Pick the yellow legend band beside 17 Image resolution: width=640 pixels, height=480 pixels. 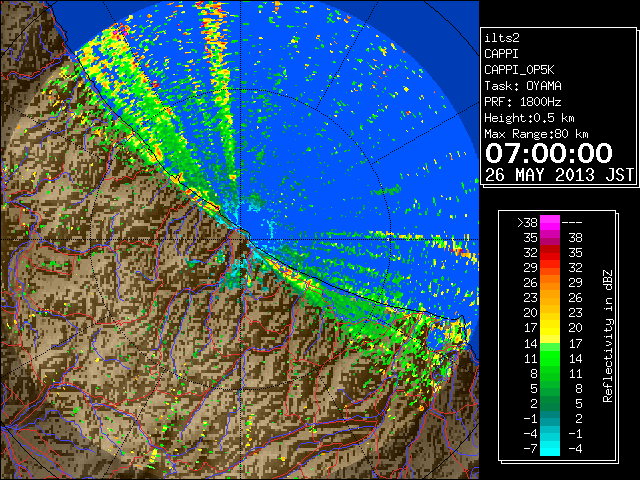coord(550,328)
